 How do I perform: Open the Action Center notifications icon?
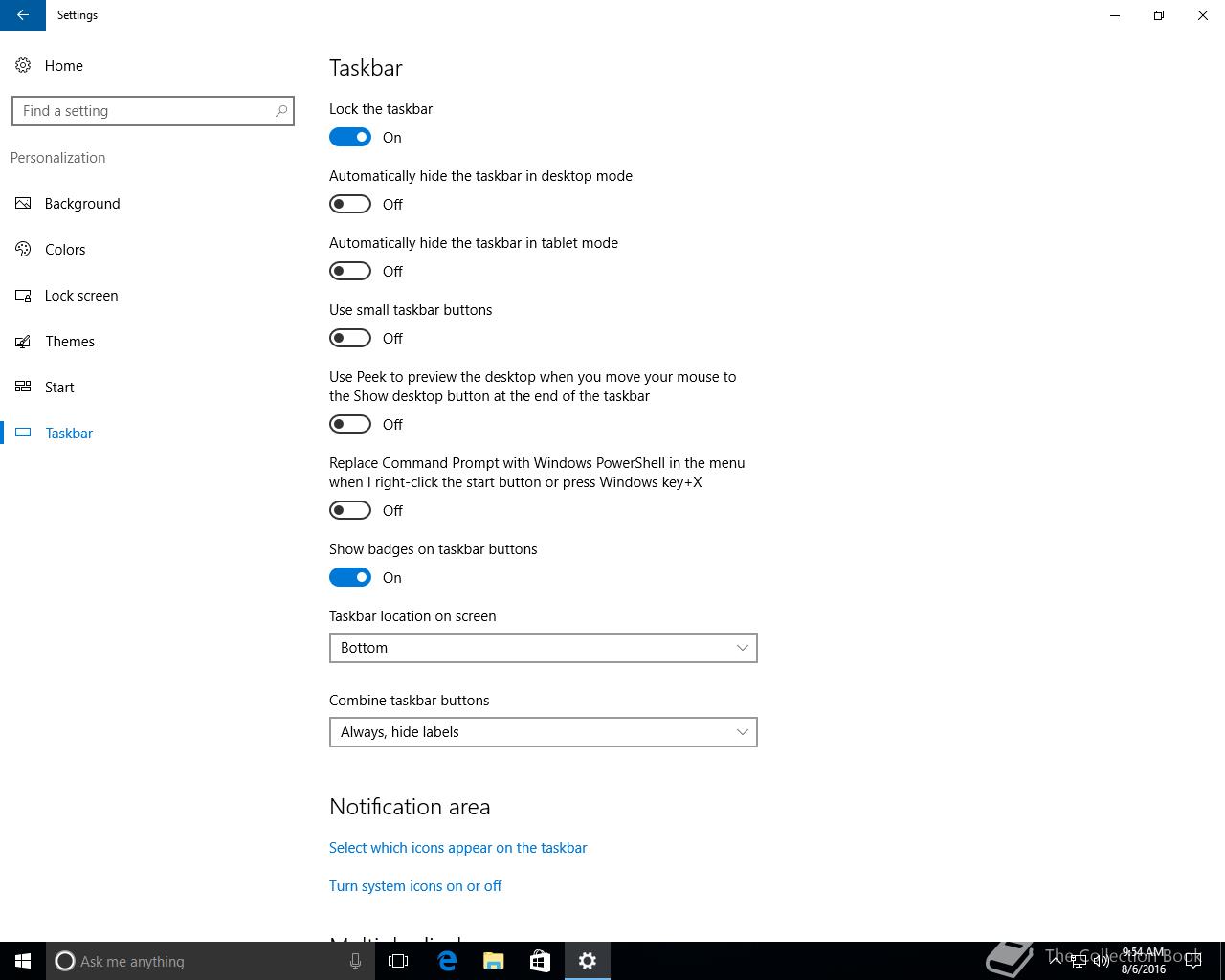(x=1193, y=961)
